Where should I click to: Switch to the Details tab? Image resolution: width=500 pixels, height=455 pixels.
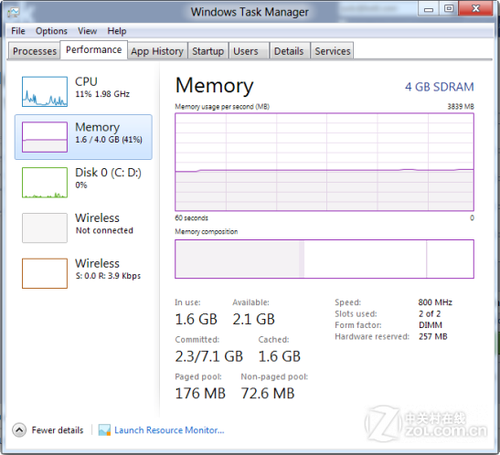[x=289, y=51]
